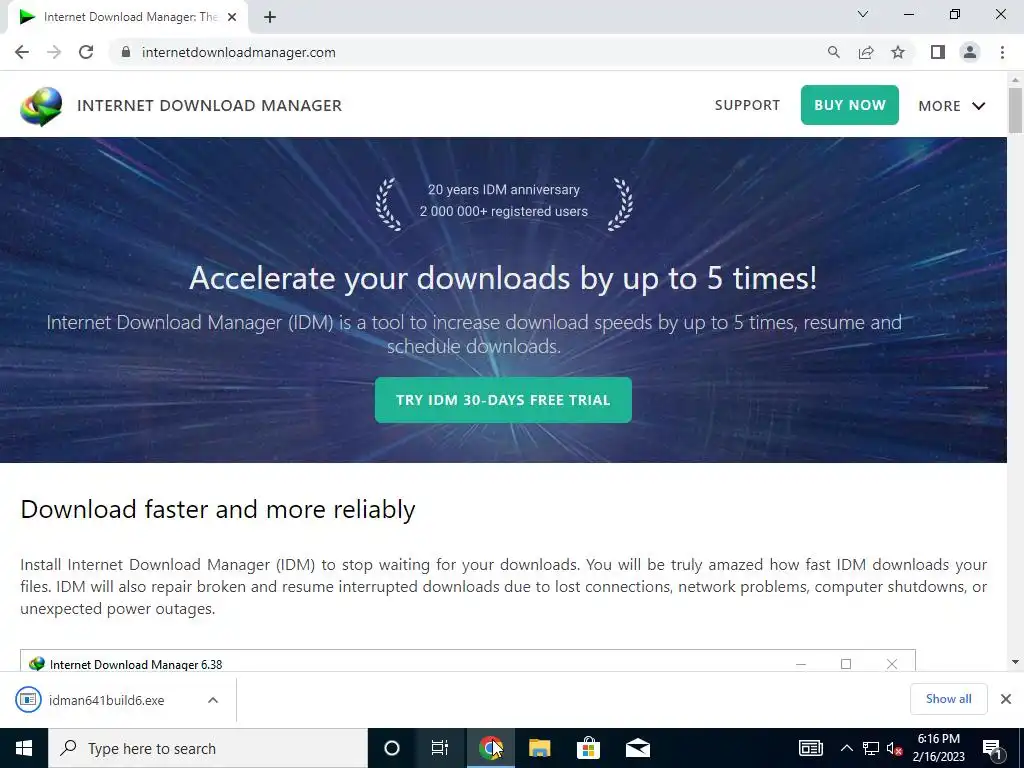Click Show all downloads
1024x768 pixels.
948,699
